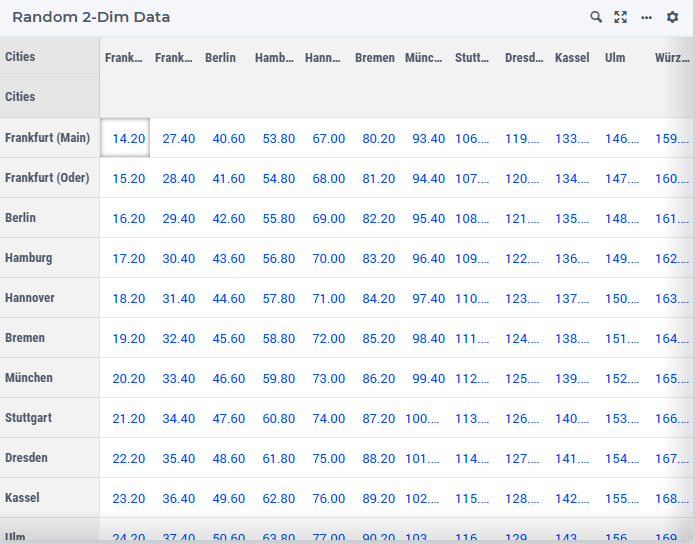Click the Hamb... column header
Image resolution: width=695 pixels, height=544 pixels.
[274, 58]
